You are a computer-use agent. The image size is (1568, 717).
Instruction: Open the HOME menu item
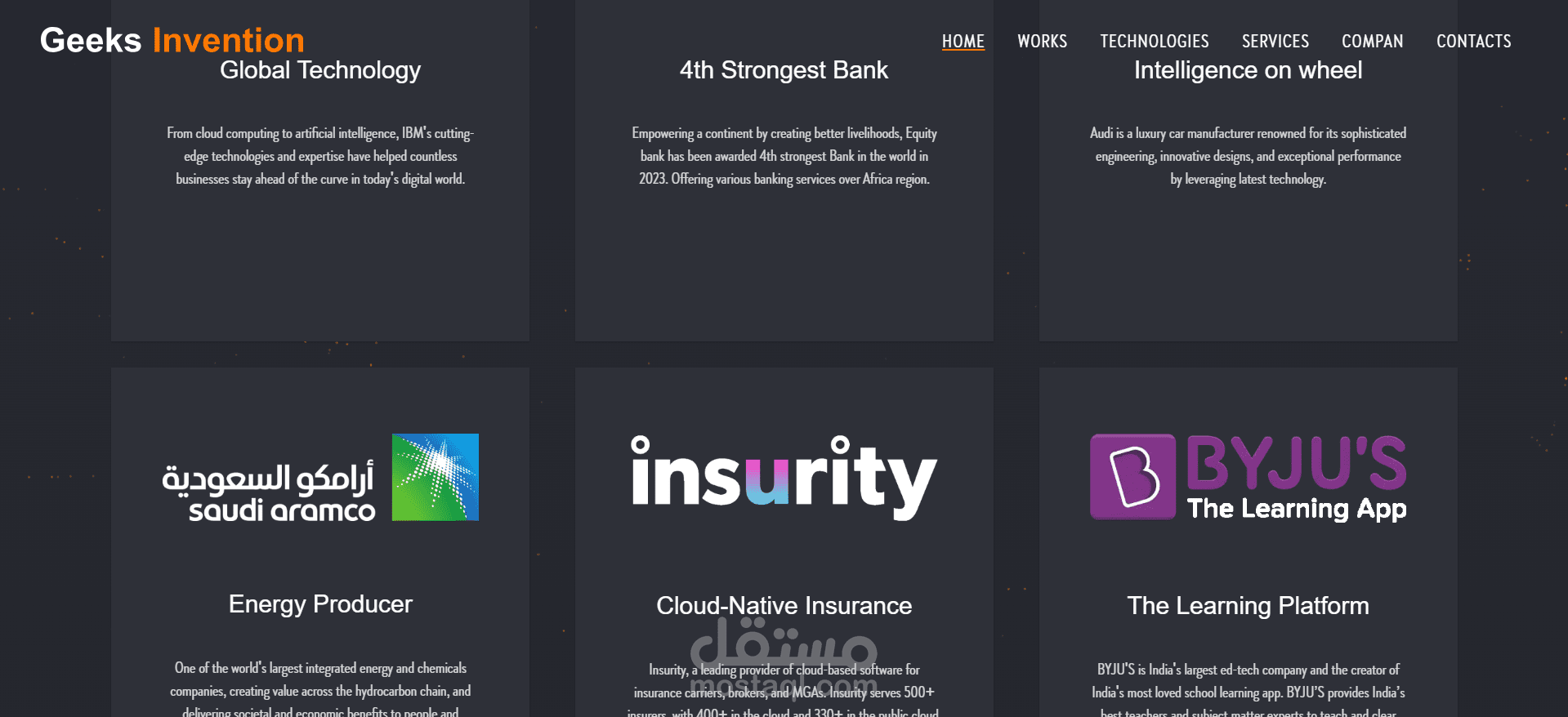click(x=963, y=41)
